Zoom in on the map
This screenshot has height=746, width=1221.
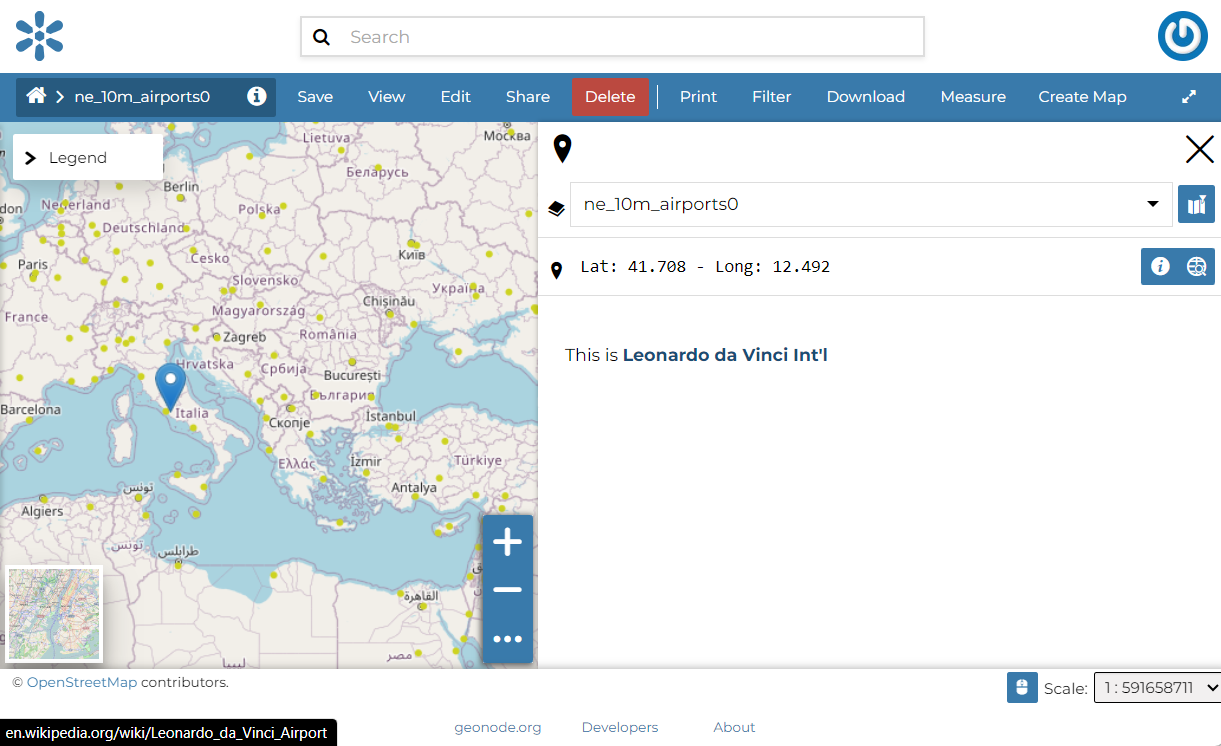507,543
